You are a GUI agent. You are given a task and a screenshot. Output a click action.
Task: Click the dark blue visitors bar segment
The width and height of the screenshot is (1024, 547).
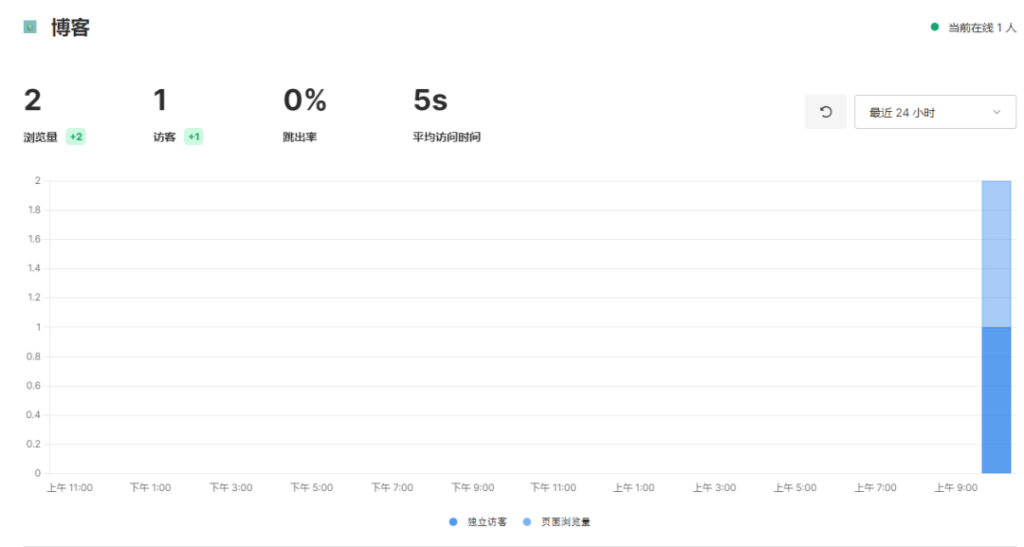(x=996, y=400)
